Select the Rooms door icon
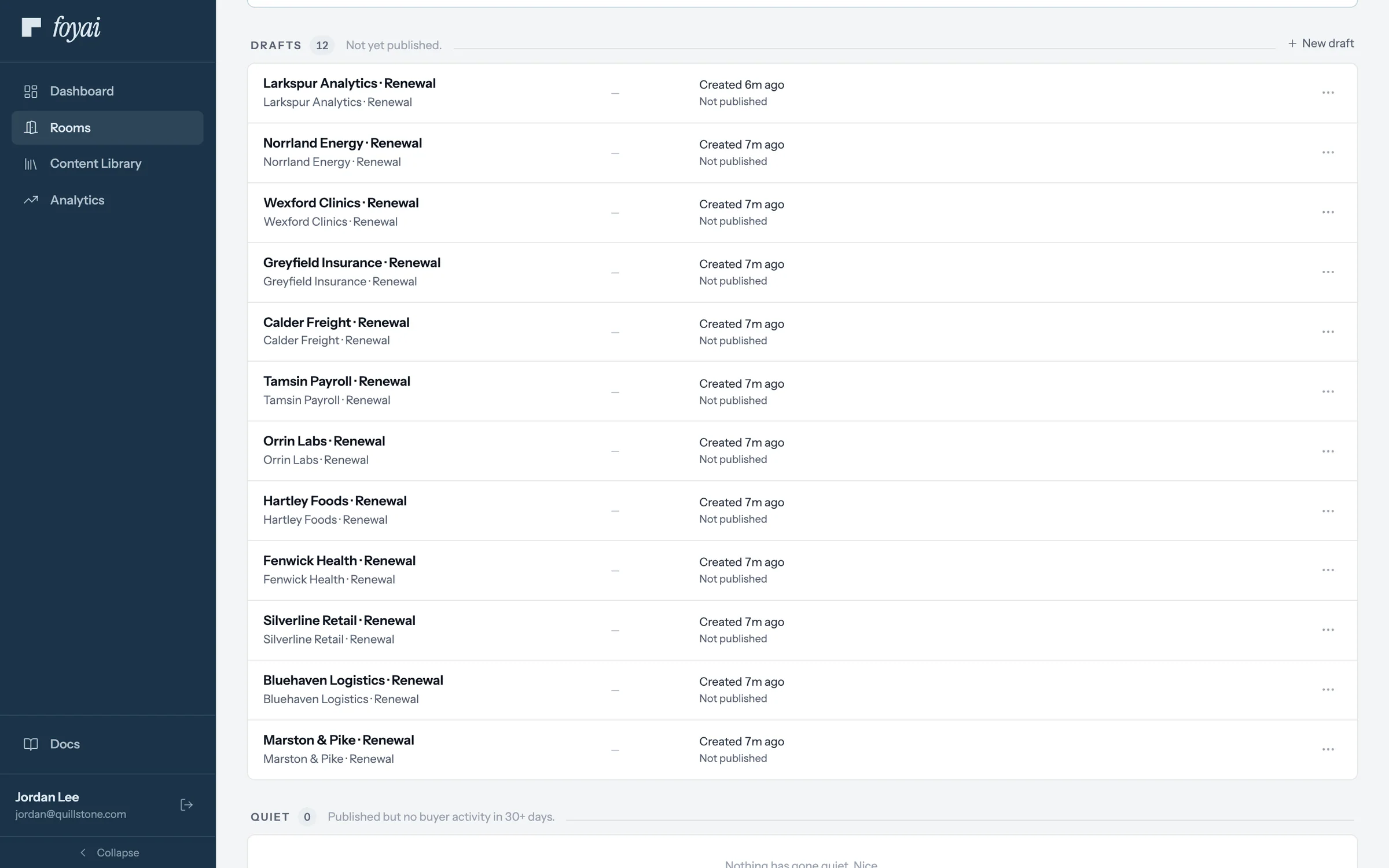 point(31,127)
